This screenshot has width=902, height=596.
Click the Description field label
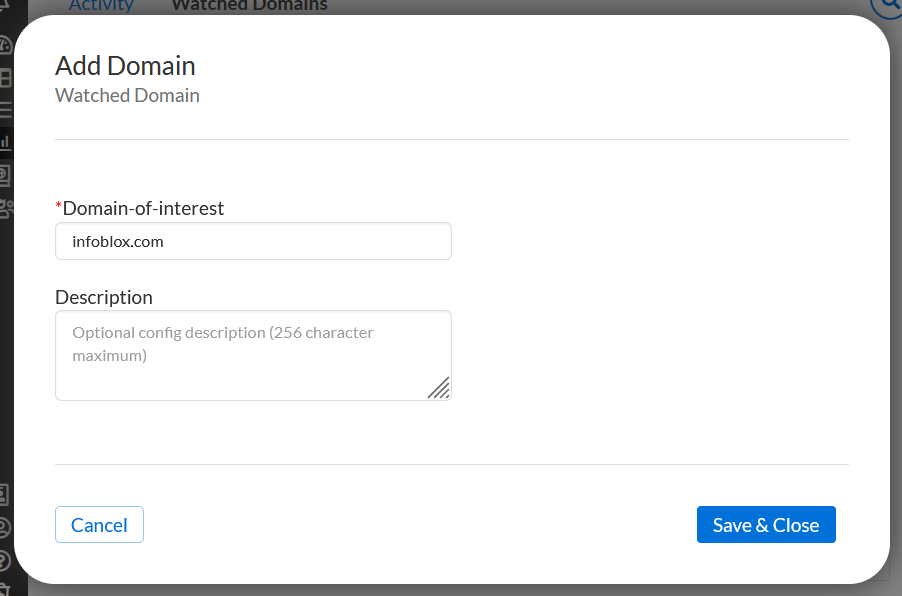(104, 297)
